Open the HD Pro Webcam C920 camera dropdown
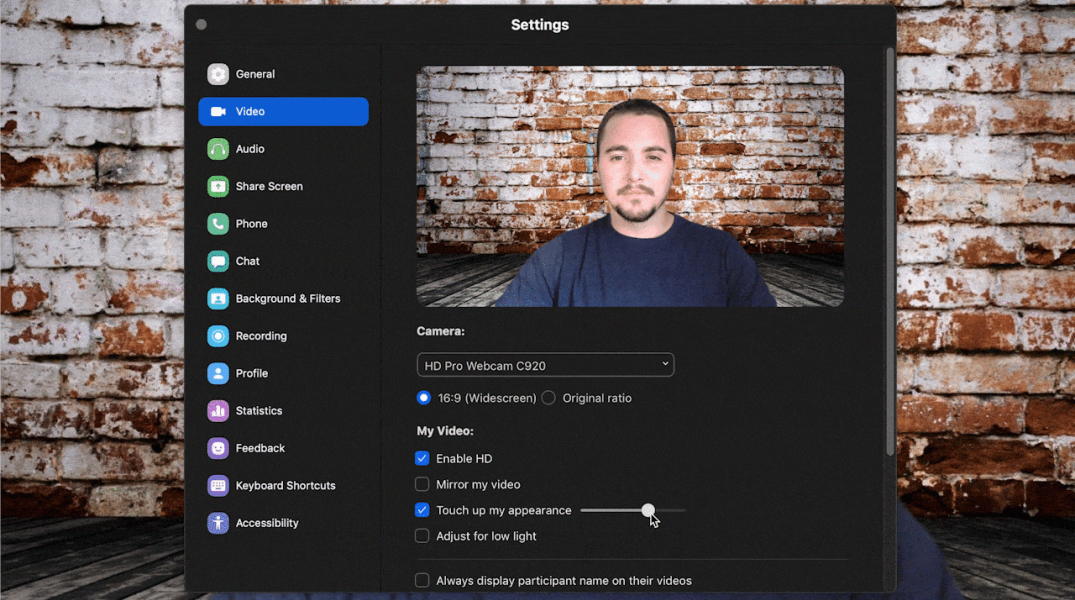The height and width of the screenshot is (600, 1075). 545,365
